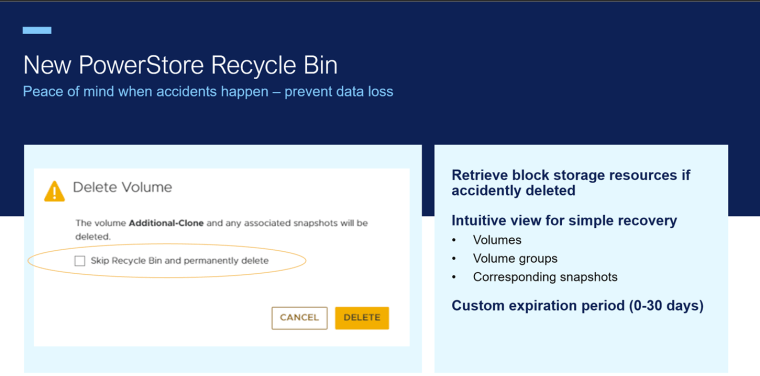Click Custom expiration period heading
Image resolution: width=760 pixels, height=376 pixels.
pyautogui.click(x=577, y=306)
